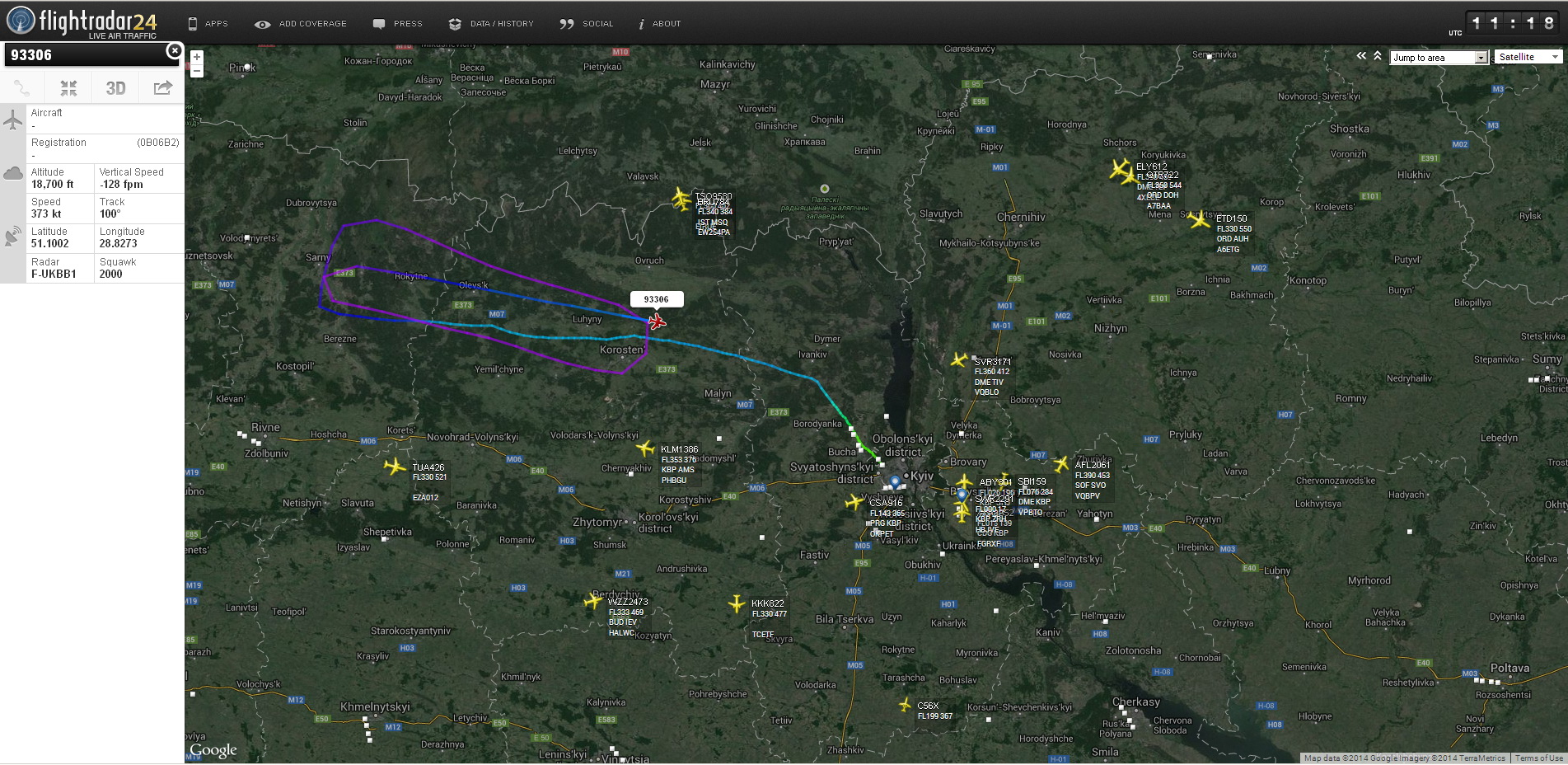Open the Jump to area dropdown
The height and width of the screenshot is (765, 1568).
pos(1439,58)
